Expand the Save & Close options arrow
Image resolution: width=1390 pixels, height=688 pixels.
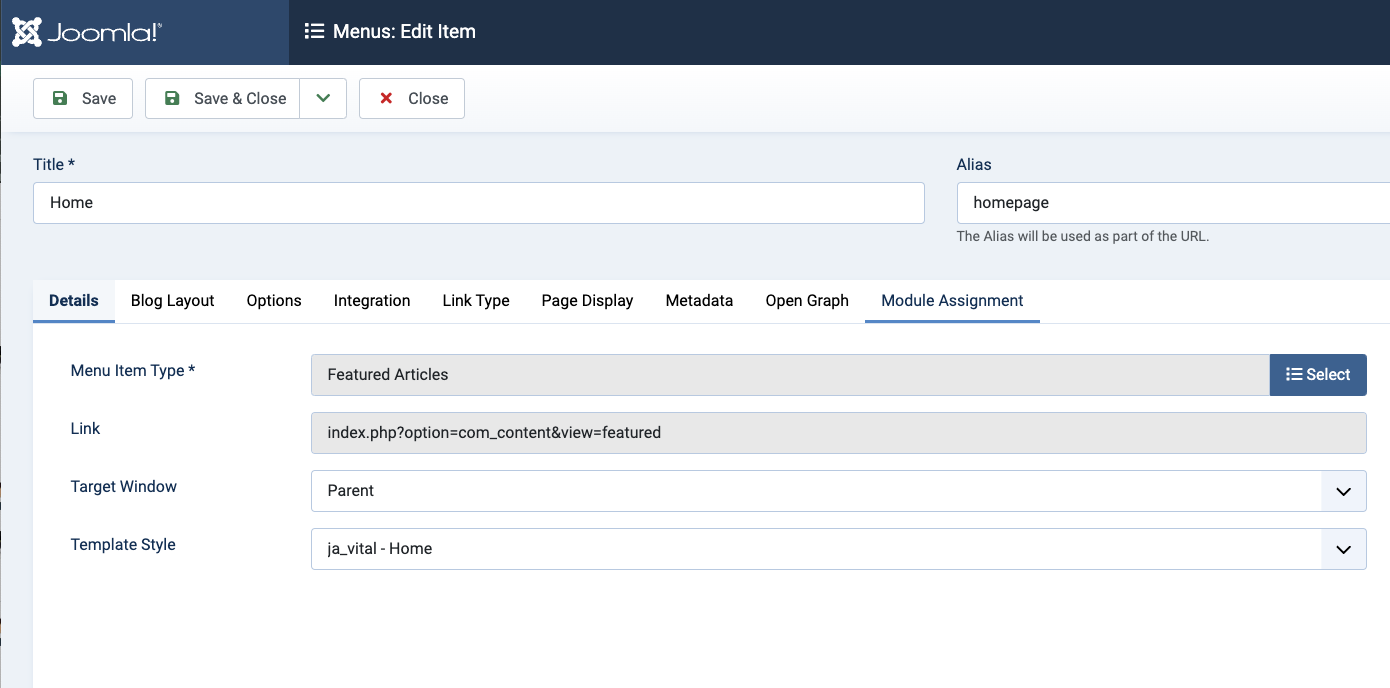(323, 98)
